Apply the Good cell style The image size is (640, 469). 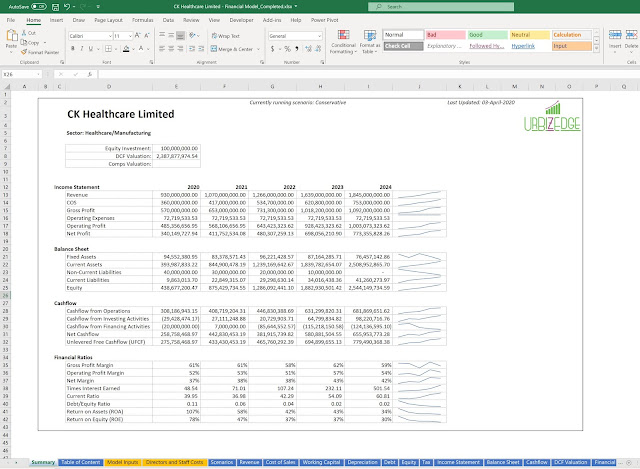487,35
